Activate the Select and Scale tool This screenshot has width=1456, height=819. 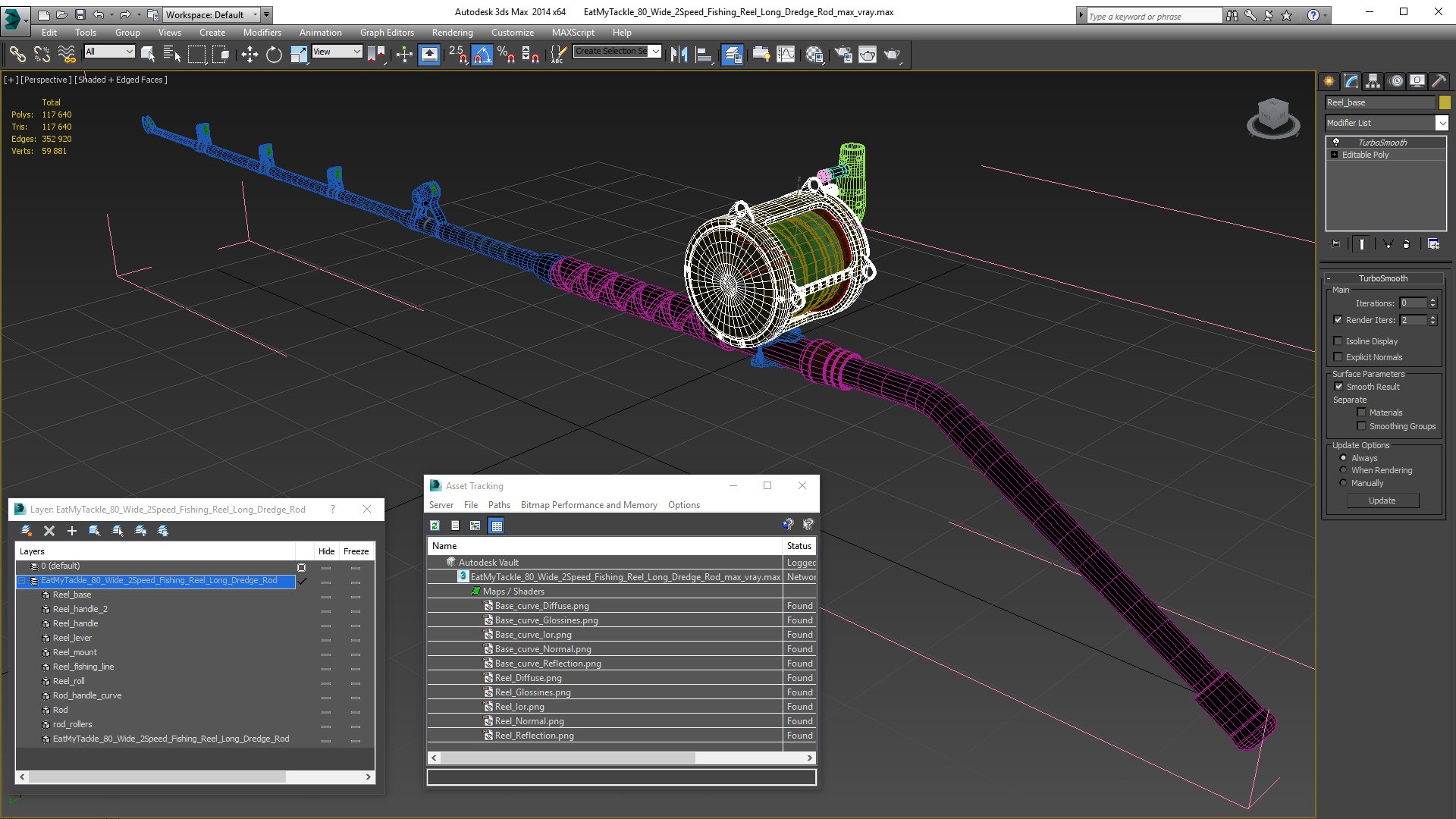[x=299, y=54]
